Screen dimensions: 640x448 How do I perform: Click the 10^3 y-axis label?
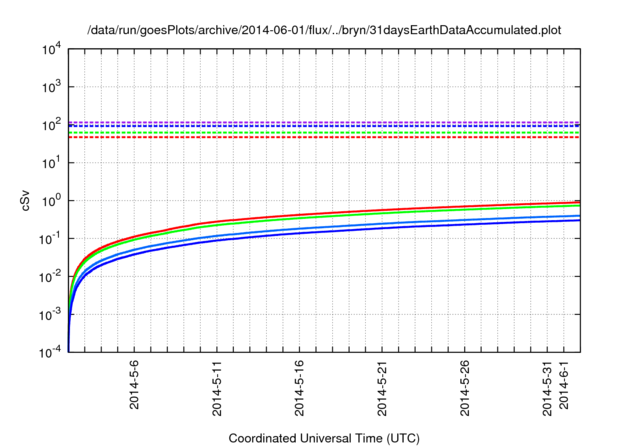[x=51, y=86]
